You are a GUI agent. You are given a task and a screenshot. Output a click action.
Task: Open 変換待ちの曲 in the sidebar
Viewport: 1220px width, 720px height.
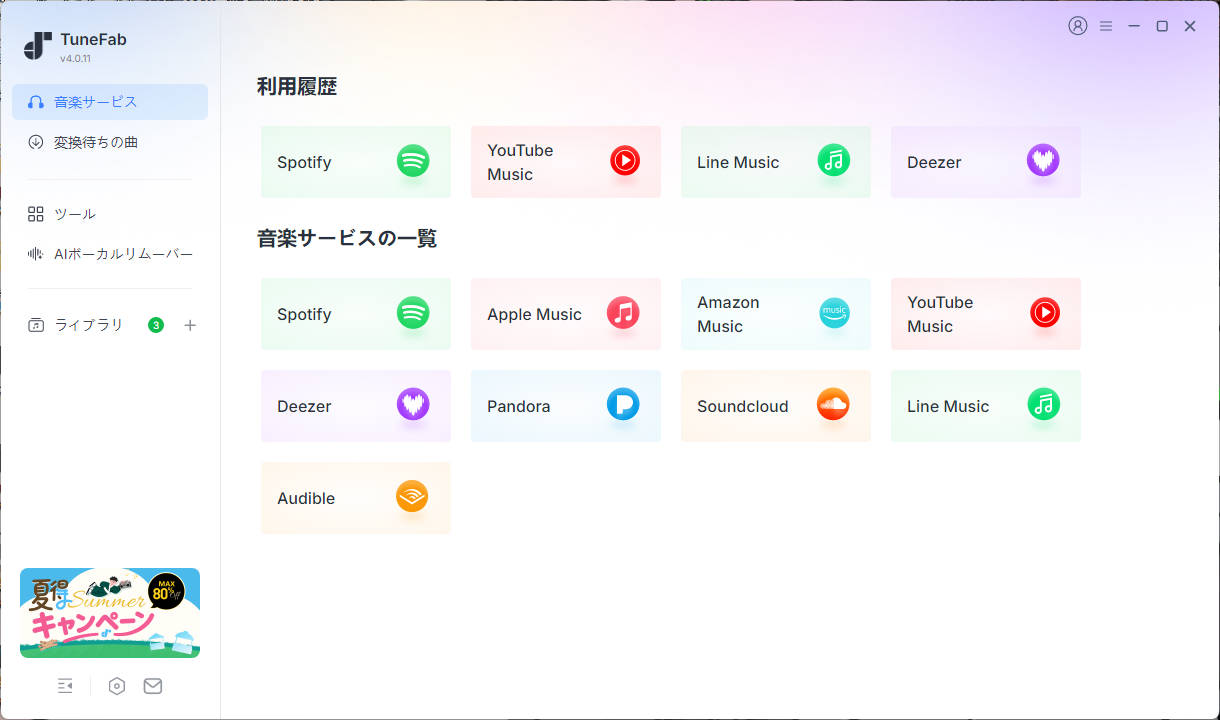[110, 142]
